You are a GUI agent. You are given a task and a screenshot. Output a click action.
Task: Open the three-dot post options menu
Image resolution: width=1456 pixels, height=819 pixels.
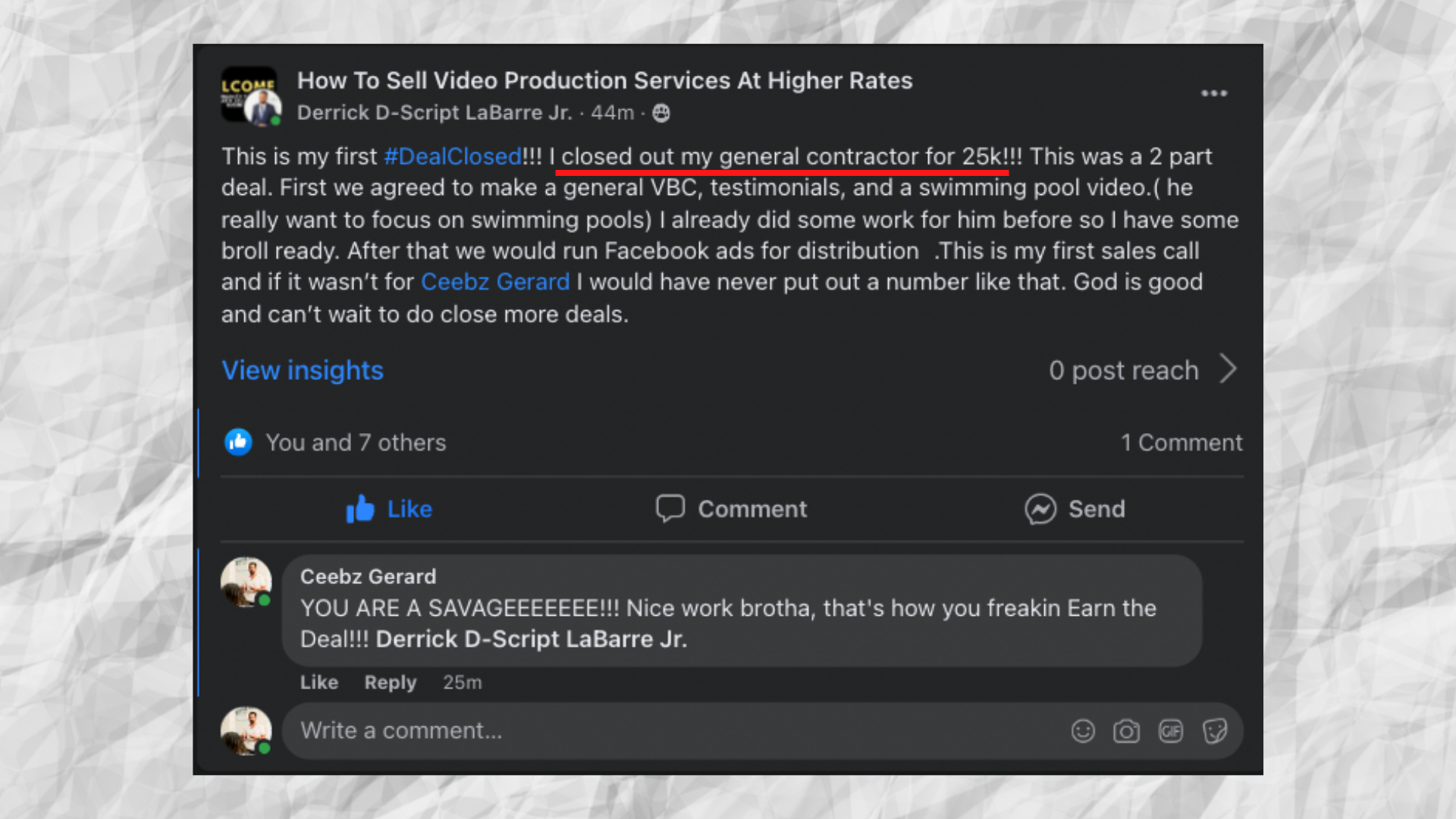click(1213, 93)
